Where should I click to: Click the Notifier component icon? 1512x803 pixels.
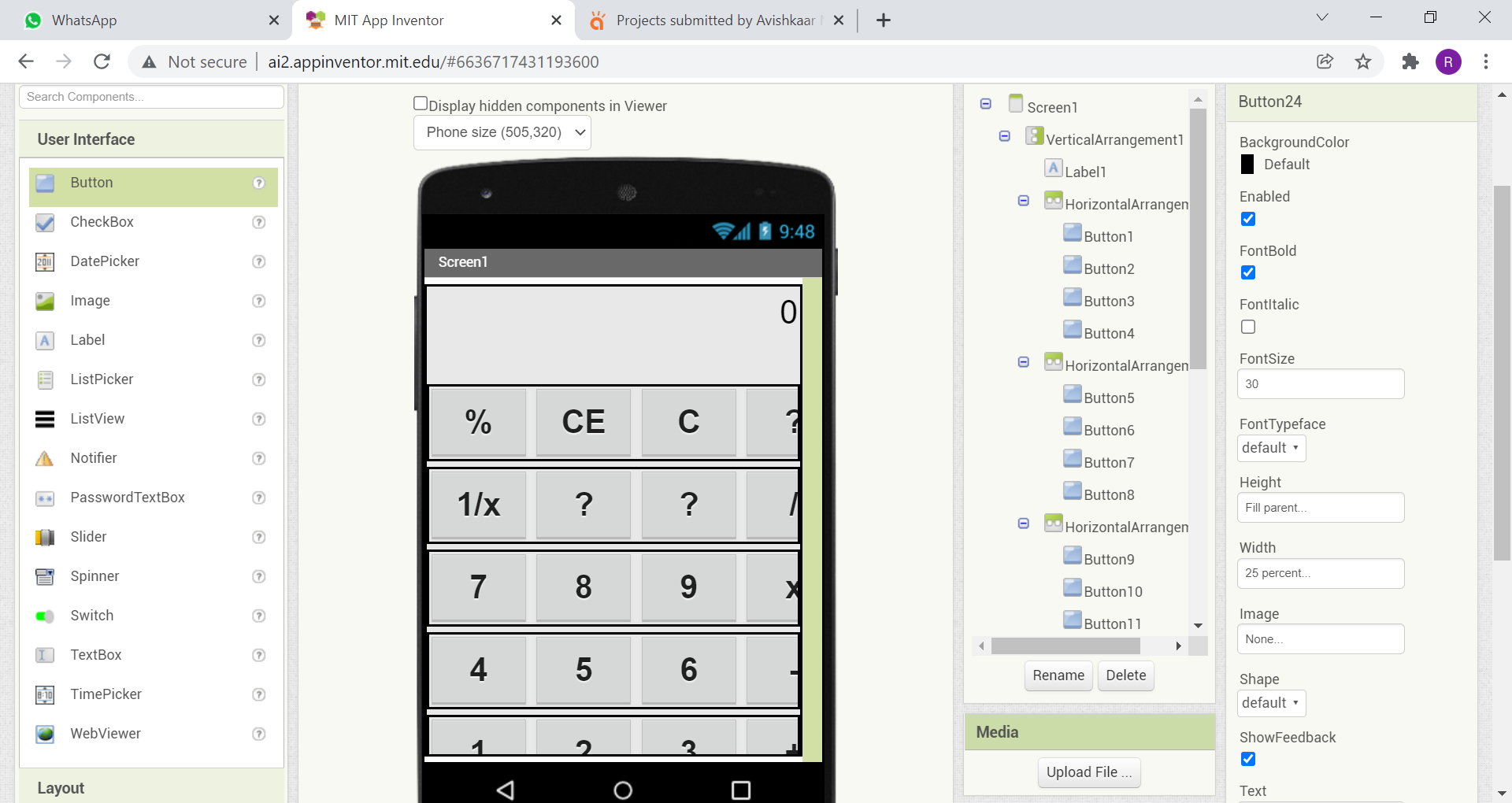coord(45,458)
